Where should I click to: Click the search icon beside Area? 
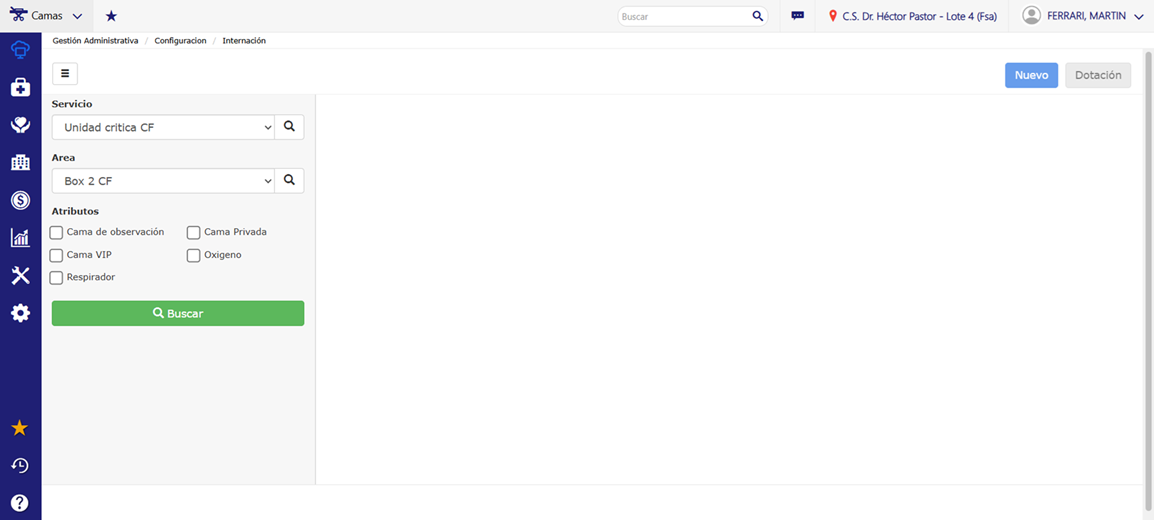click(289, 180)
